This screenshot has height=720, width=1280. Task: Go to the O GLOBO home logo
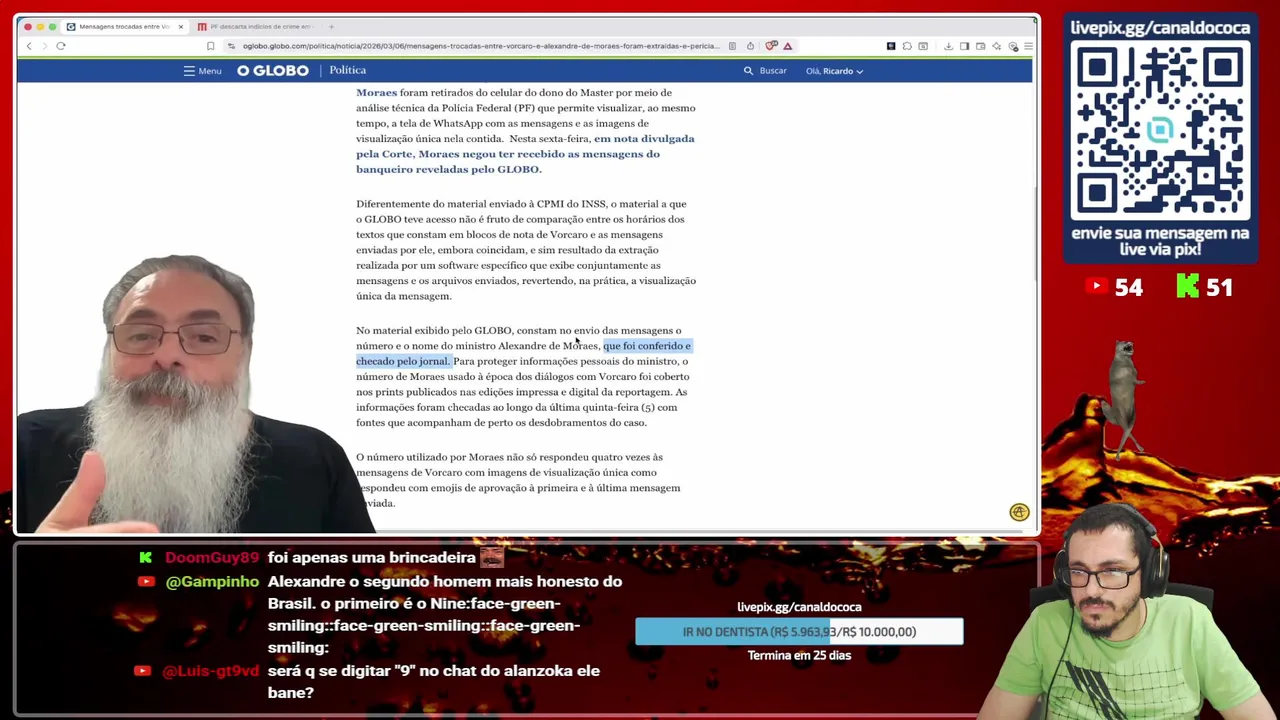(x=273, y=71)
